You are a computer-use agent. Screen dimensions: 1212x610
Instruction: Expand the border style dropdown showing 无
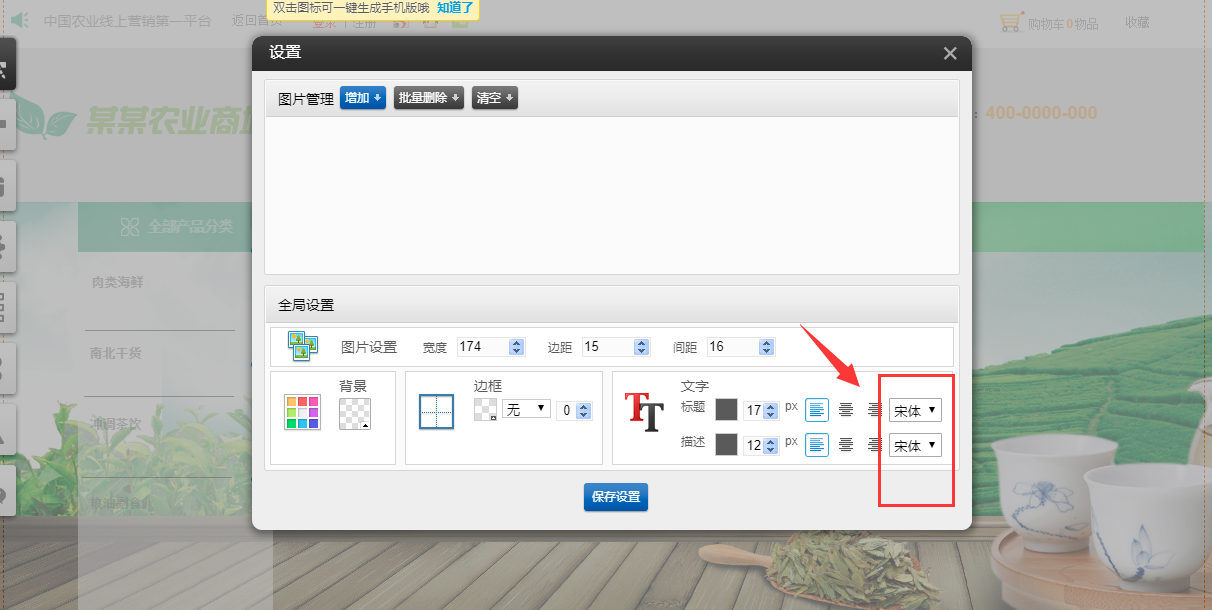(x=526, y=409)
